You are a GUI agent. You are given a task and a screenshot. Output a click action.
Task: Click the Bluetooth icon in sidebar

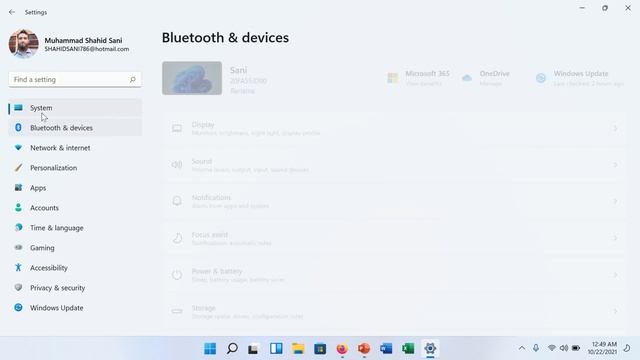click(18, 128)
